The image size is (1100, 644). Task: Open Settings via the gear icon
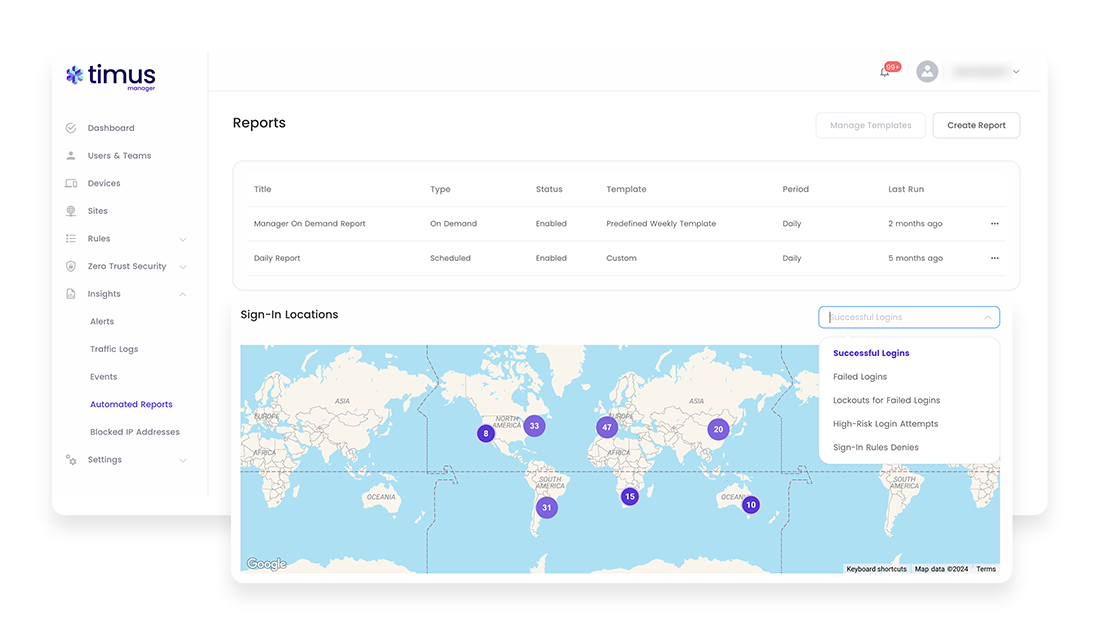point(70,459)
